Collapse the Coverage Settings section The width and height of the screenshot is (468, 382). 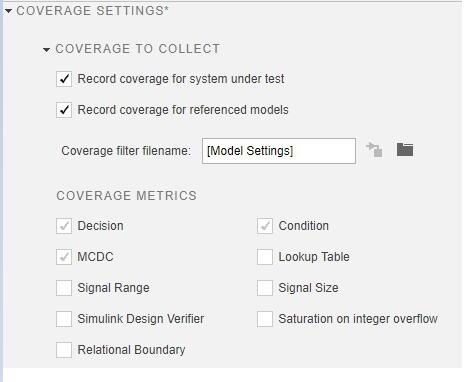pyautogui.click(x=8, y=11)
